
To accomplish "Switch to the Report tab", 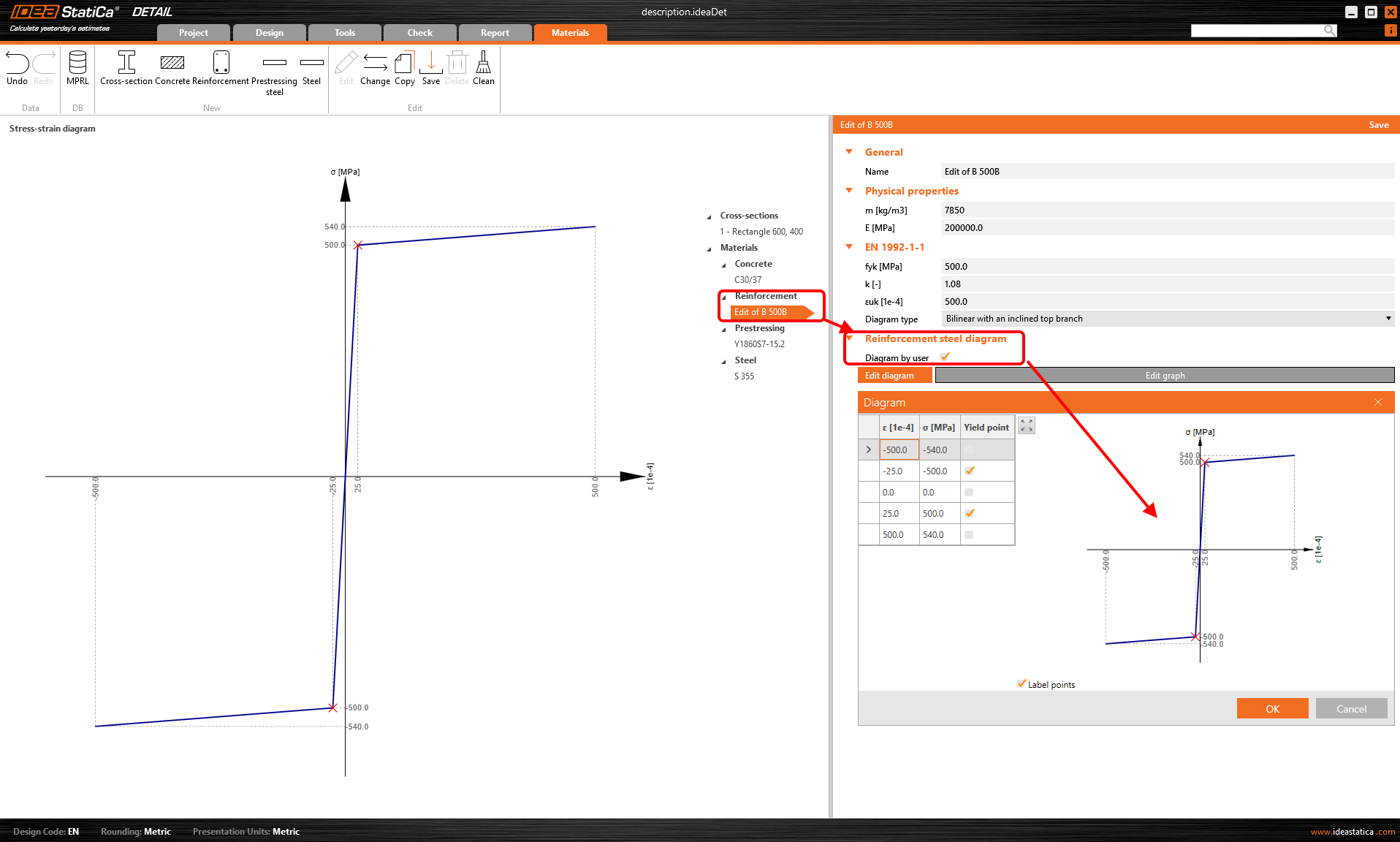I will [x=495, y=33].
